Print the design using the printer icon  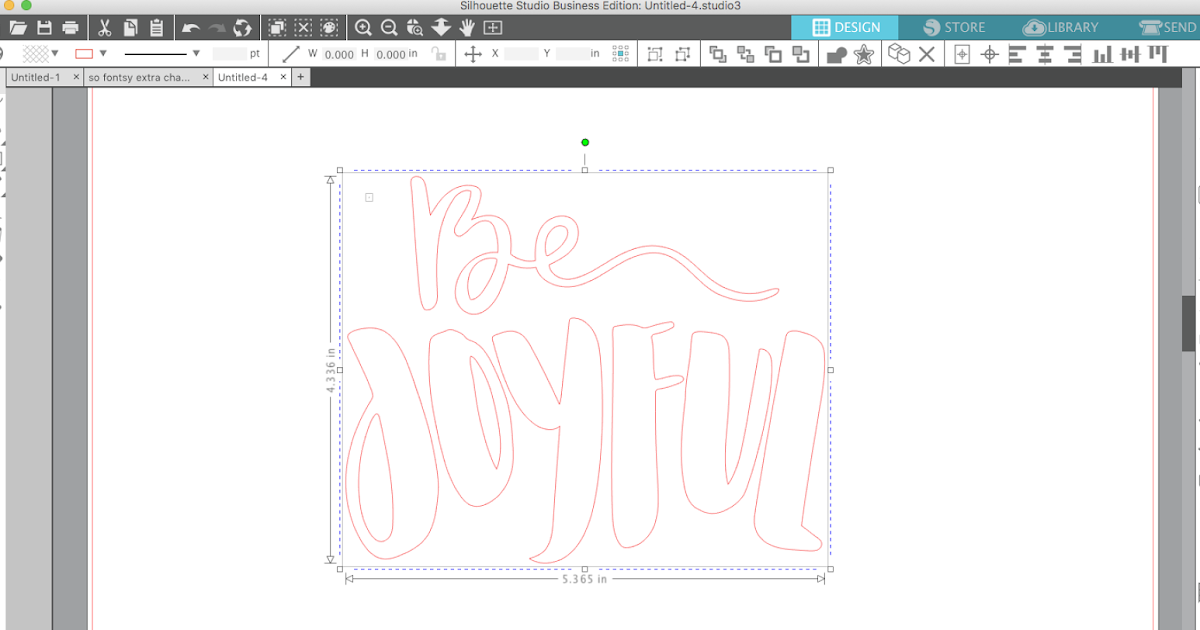pyautogui.click(x=70, y=28)
